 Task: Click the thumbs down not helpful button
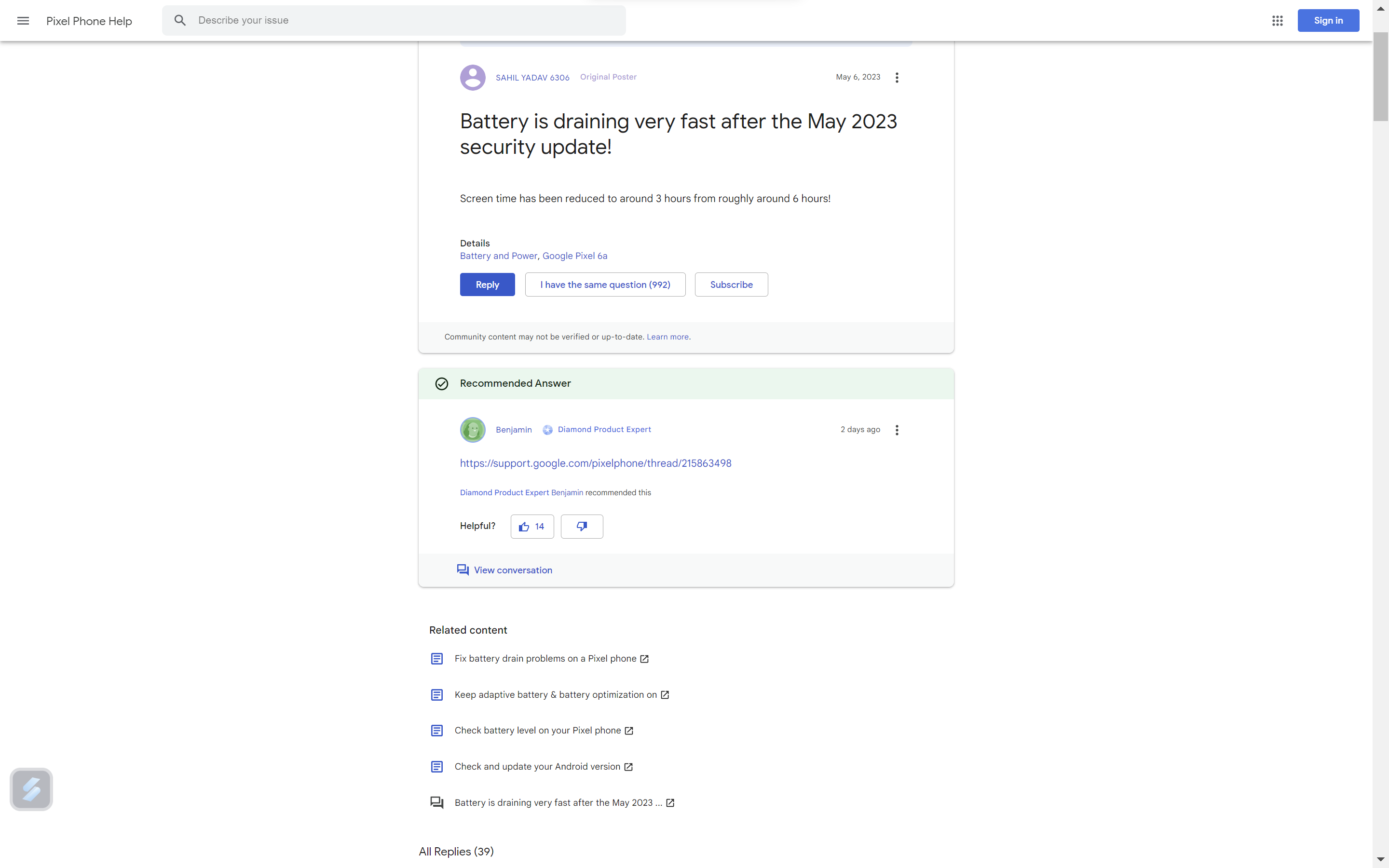point(582,527)
